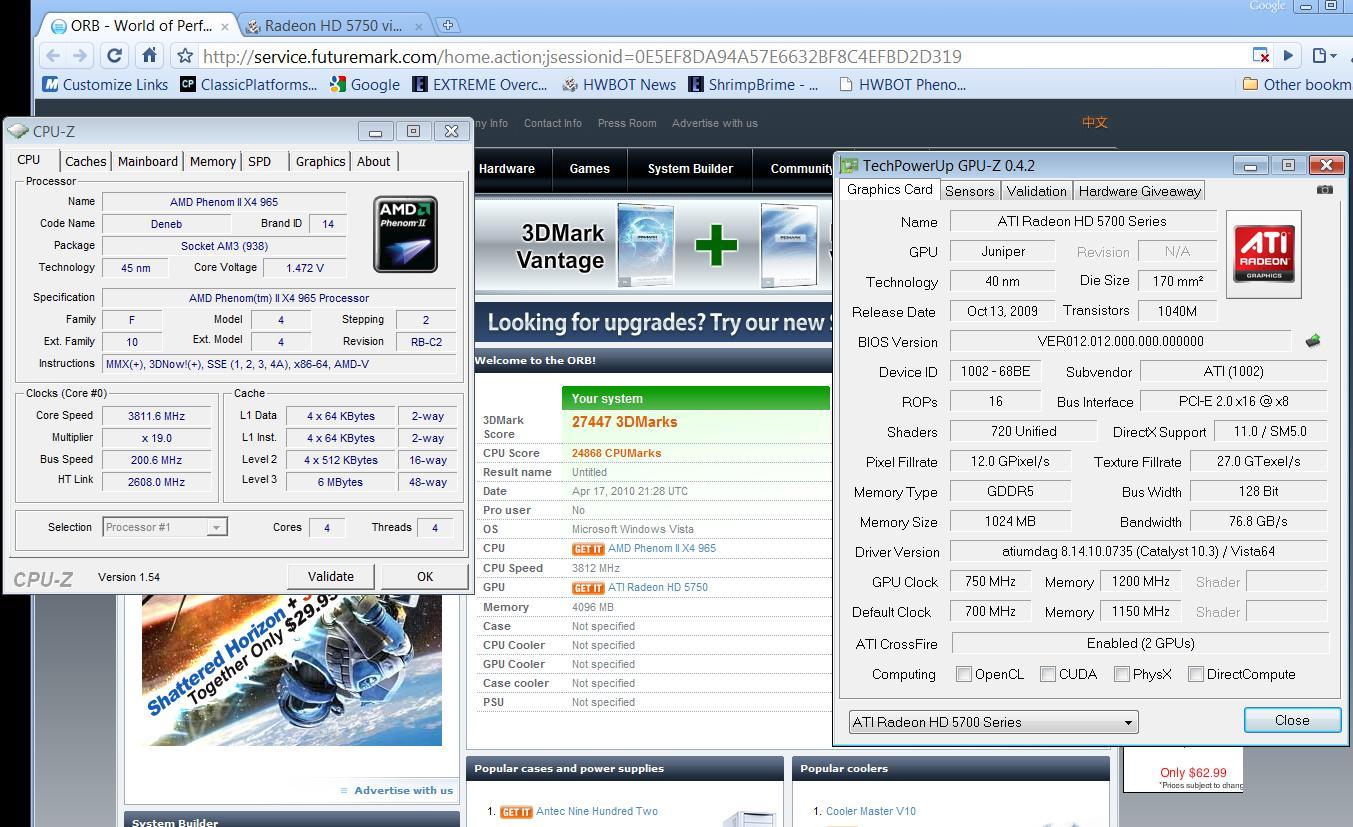Open the Games menu on Futuremark site
Image resolution: width=1353 pixels, height=827 pixels.
tap(590, 169)
